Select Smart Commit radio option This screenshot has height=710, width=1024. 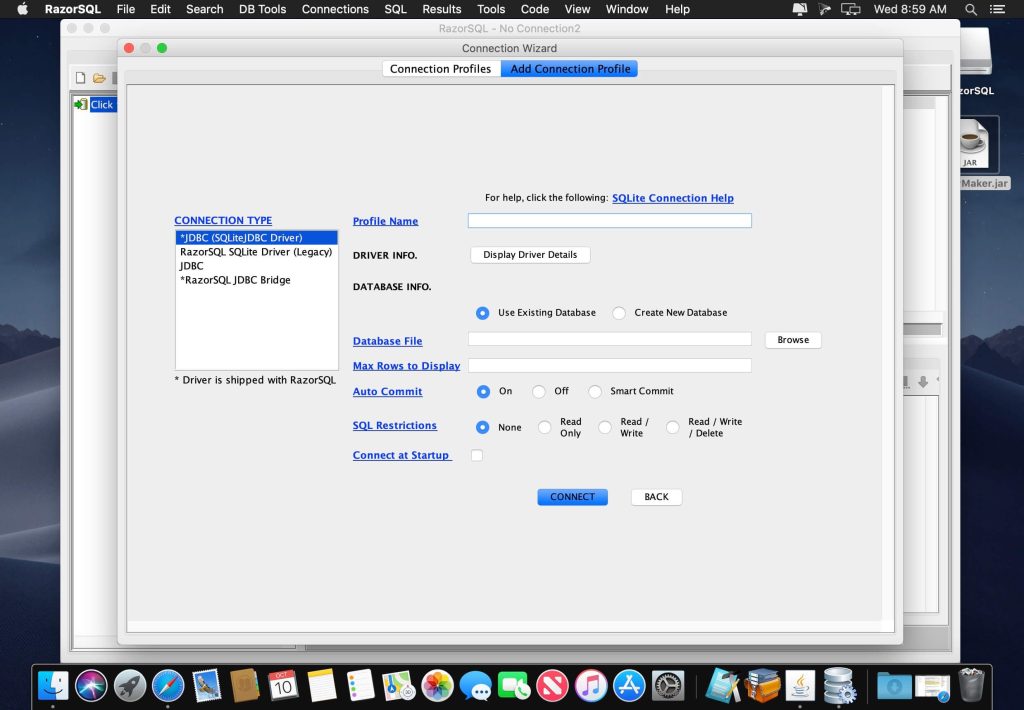(x=595, y=392)
